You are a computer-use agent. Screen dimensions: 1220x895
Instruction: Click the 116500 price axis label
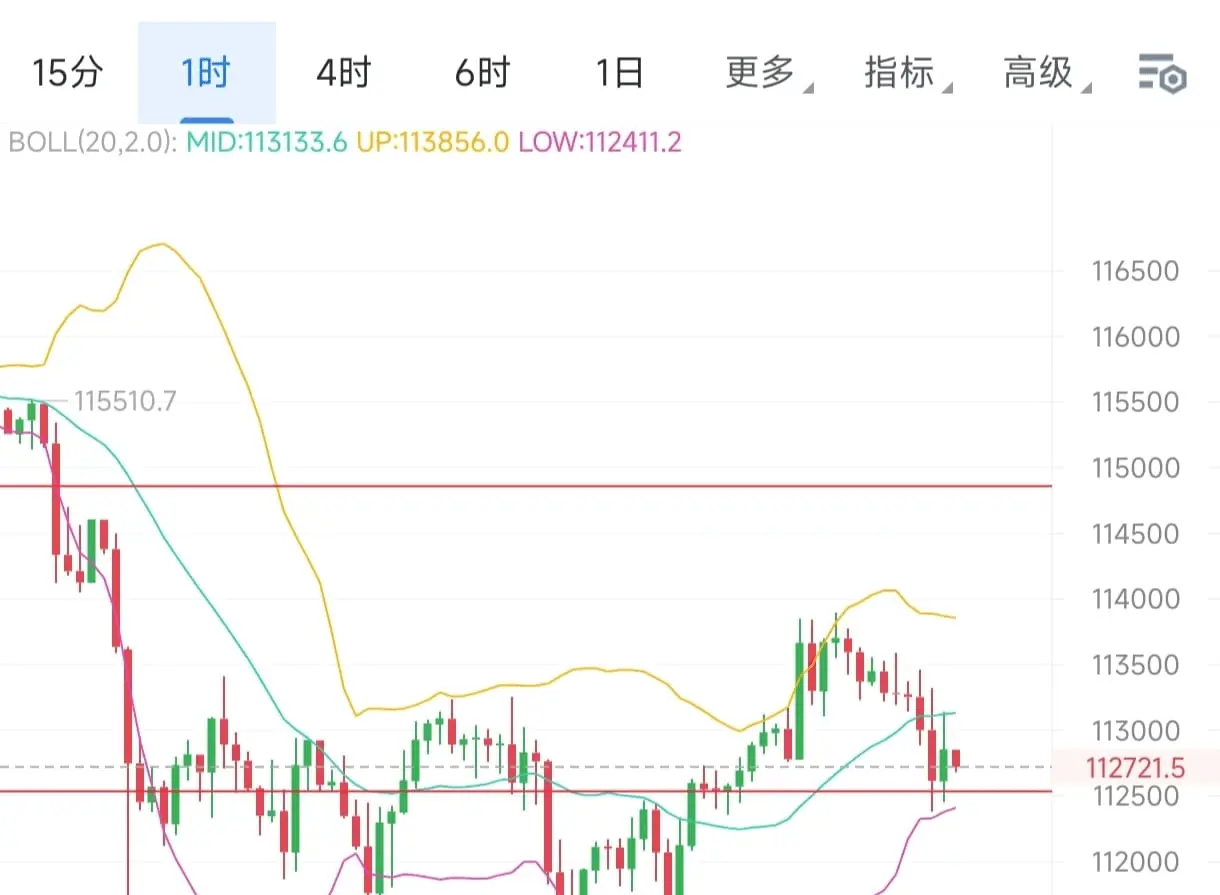click(1135, 271)
